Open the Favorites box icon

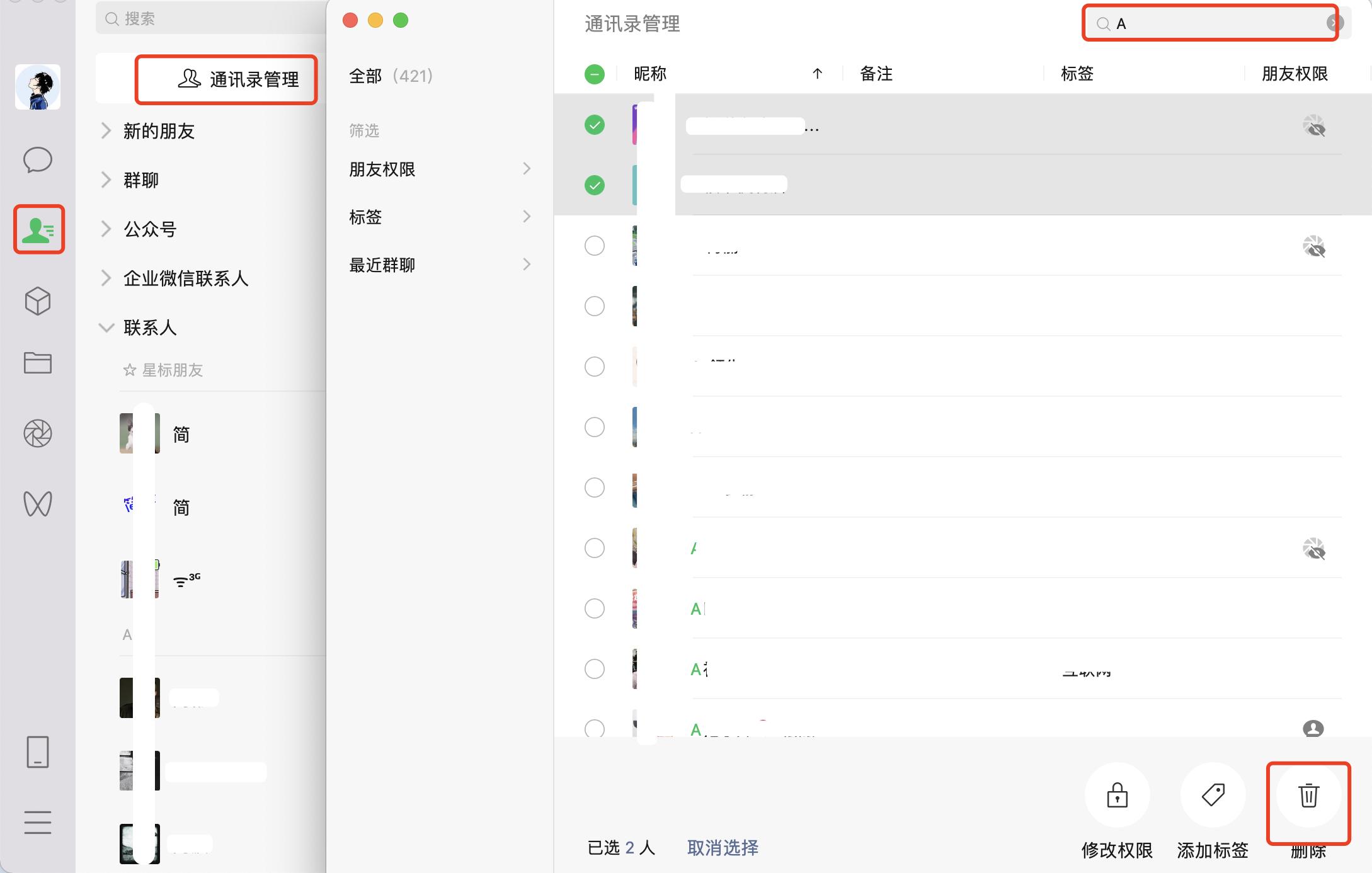point(38,301)
